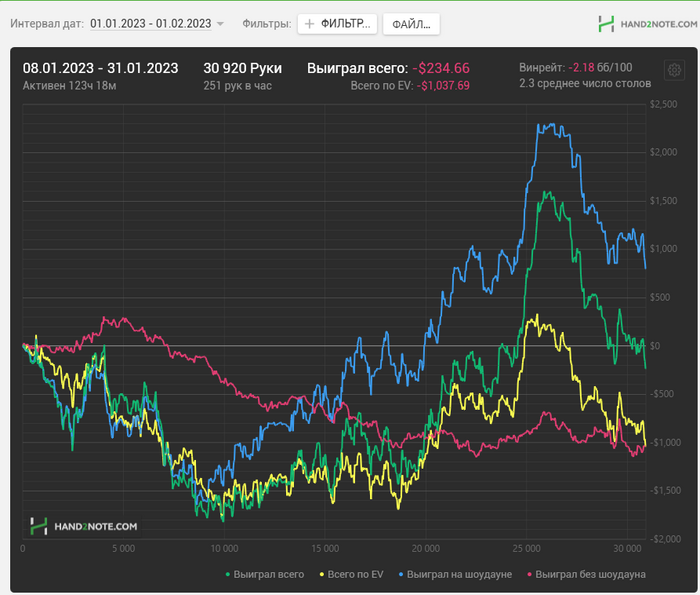Click the winrate value -2.18 бб/100
This screenshot has height=595, width=700.
[600, 67]
